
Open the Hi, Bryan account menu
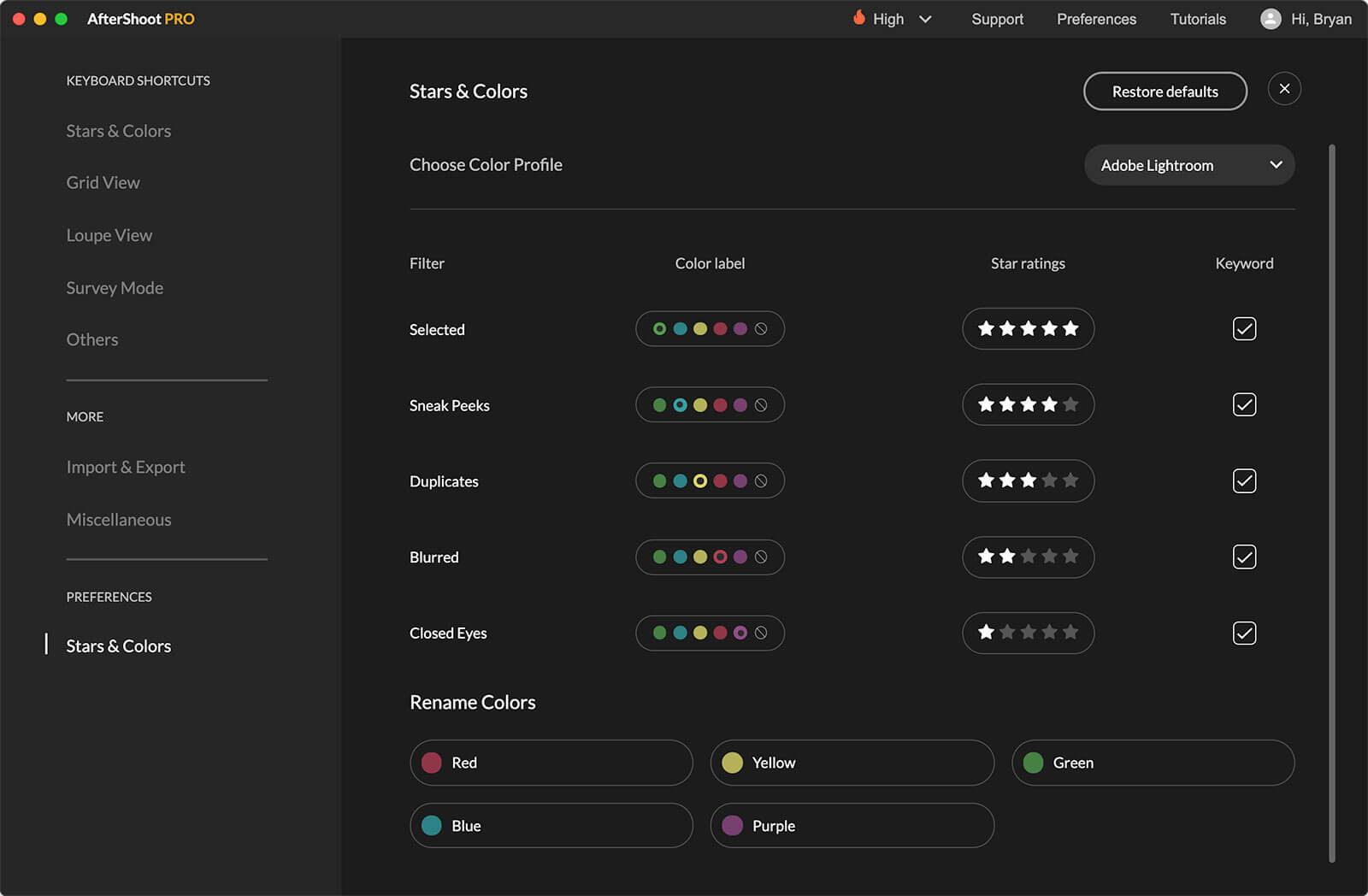(1320, 19)
